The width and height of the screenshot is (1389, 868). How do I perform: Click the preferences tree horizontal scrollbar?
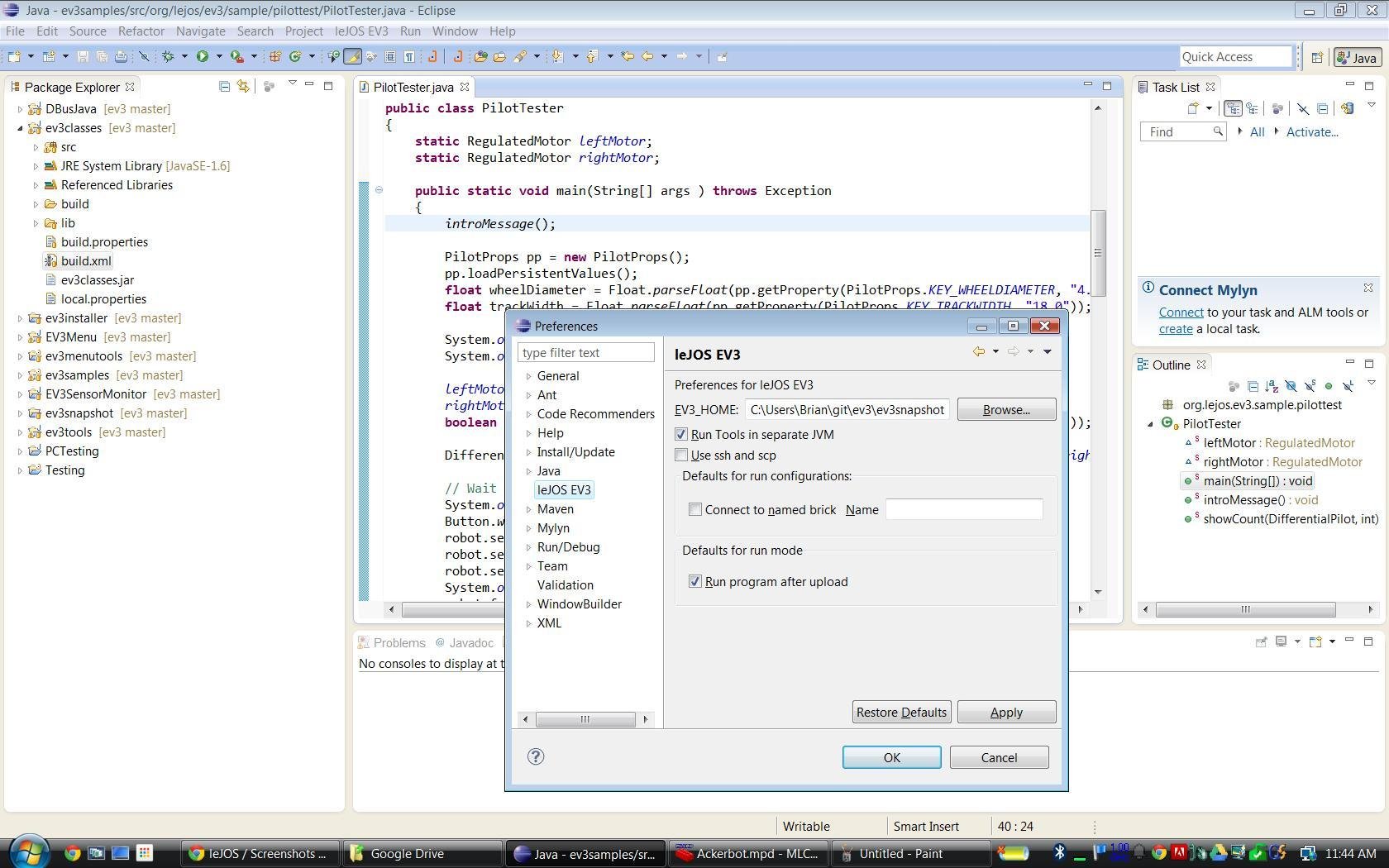(x=585, y=719)
